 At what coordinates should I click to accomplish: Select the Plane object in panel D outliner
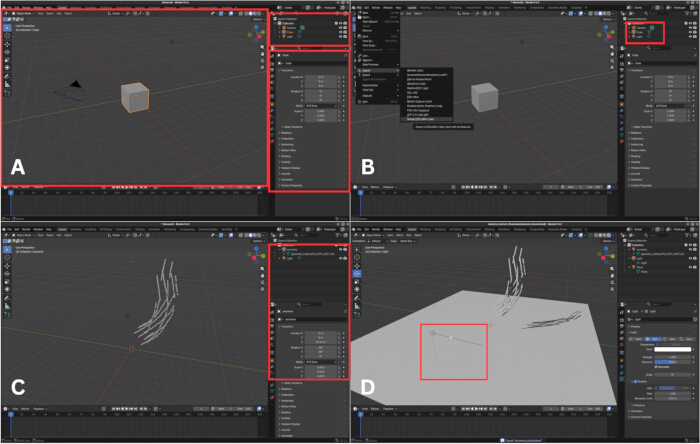(x=640, y=267)
